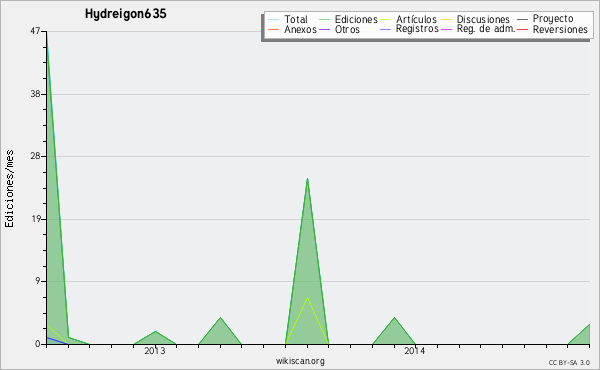The height and width of the screenshot is (370, 600).
Task: Click the Otros legend entry
Action: coord(339,29)
